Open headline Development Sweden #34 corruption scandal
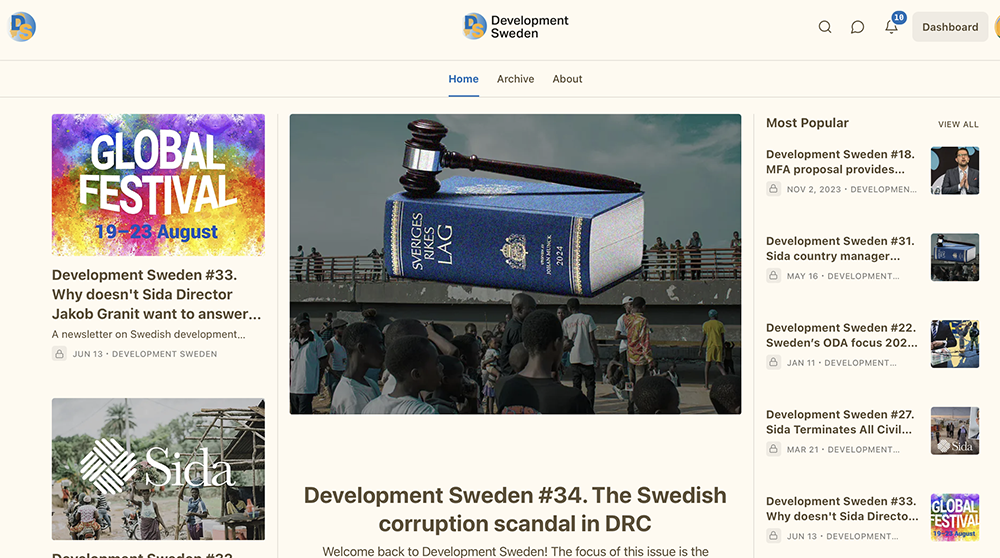 pos(515,509)
